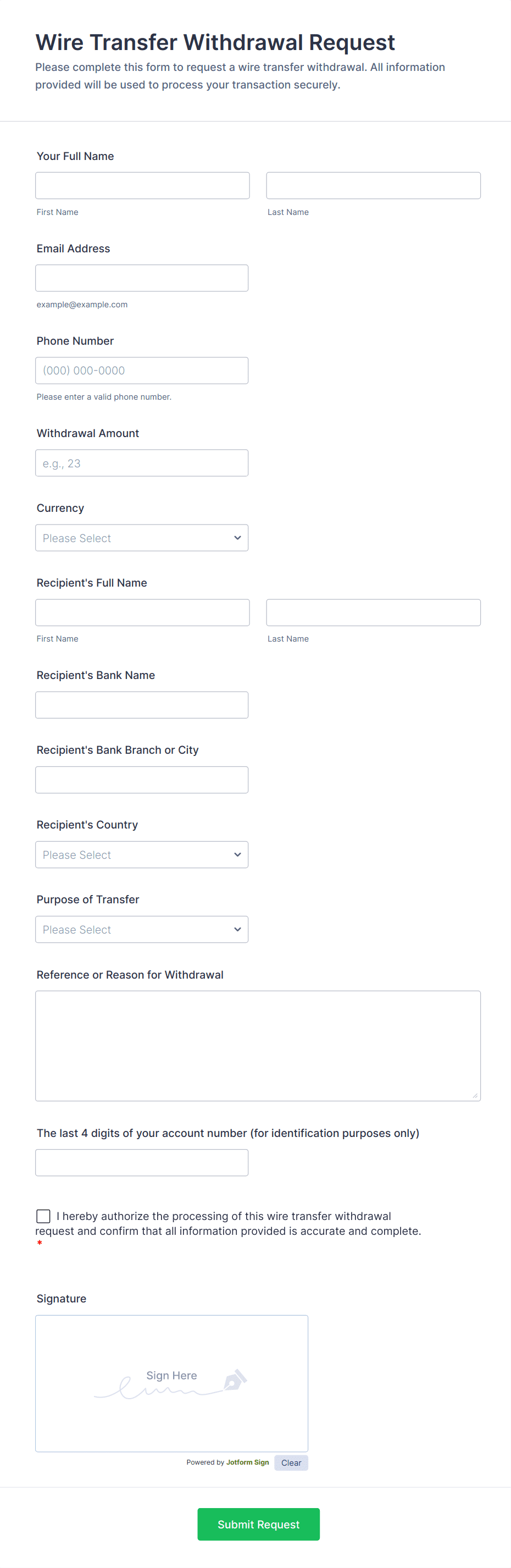Open the Purpose of Transfer dropdown

(142, 929)
